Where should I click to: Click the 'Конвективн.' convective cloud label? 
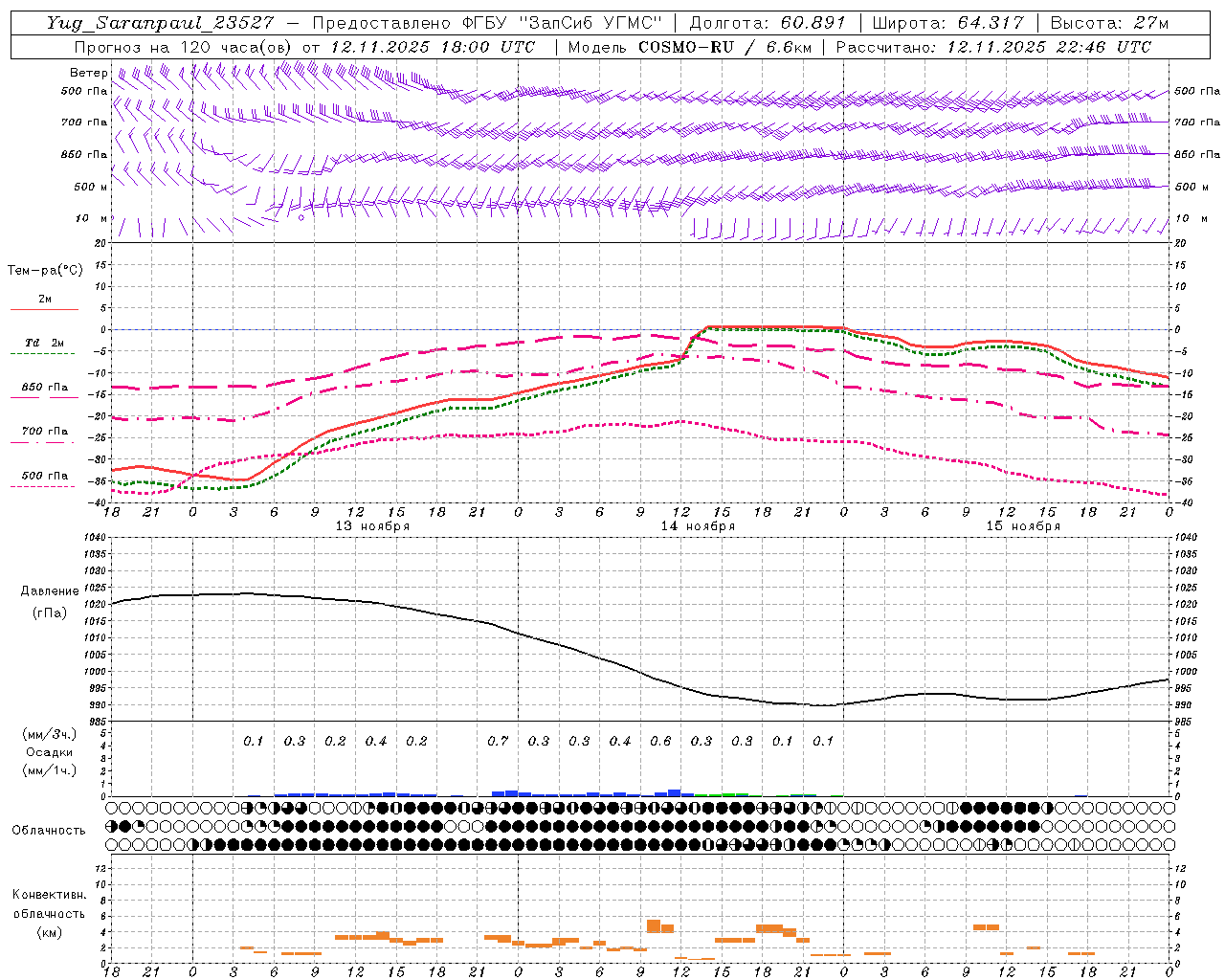click(x=49, y=895)
